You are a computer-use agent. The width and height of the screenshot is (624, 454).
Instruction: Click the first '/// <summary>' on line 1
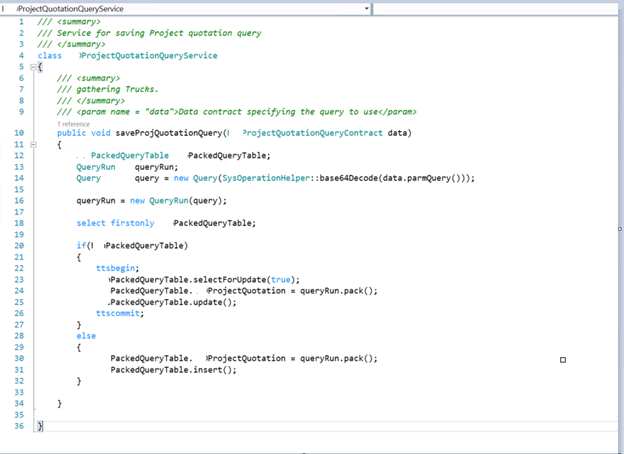(69, 22)
